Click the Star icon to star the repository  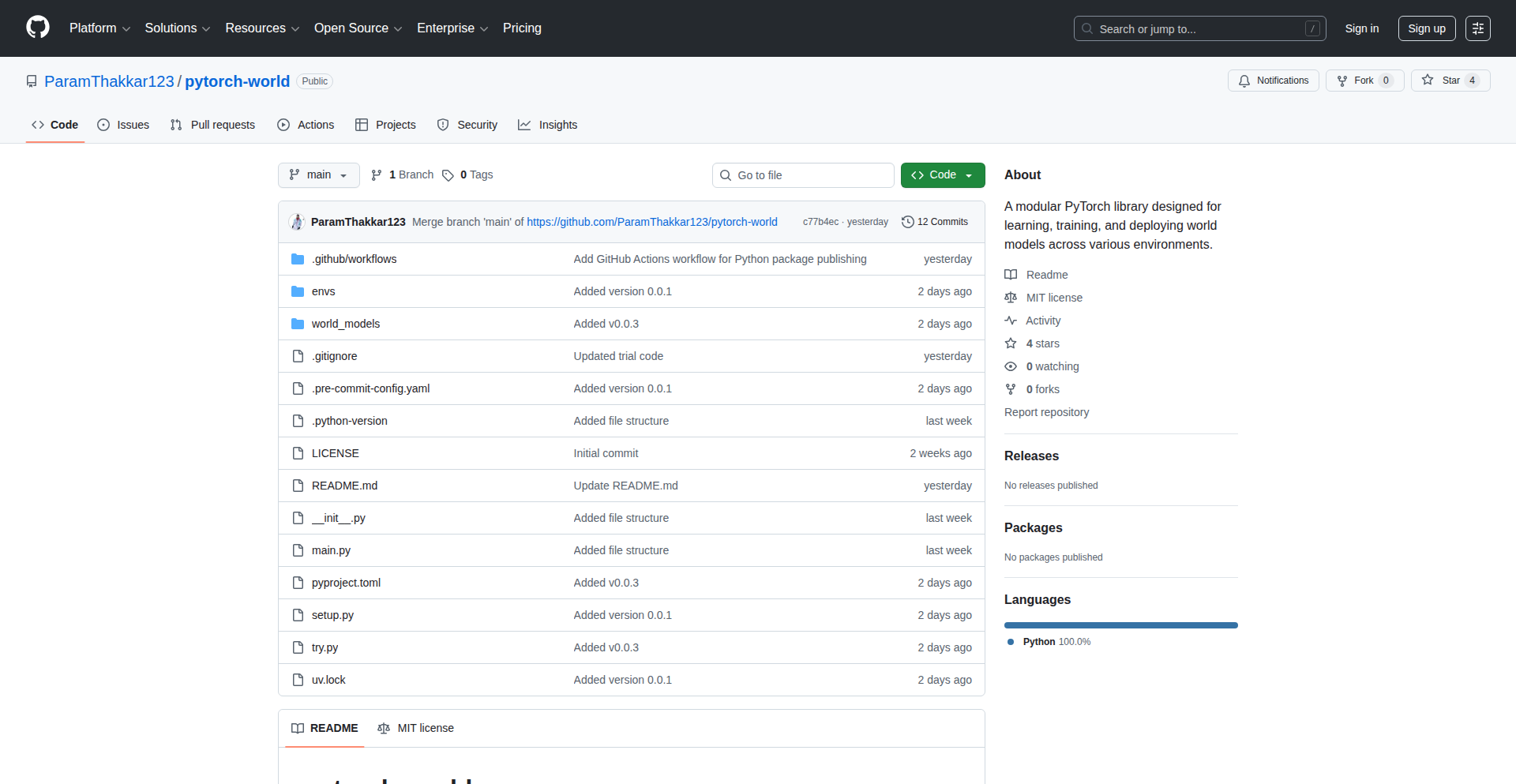1428,80
